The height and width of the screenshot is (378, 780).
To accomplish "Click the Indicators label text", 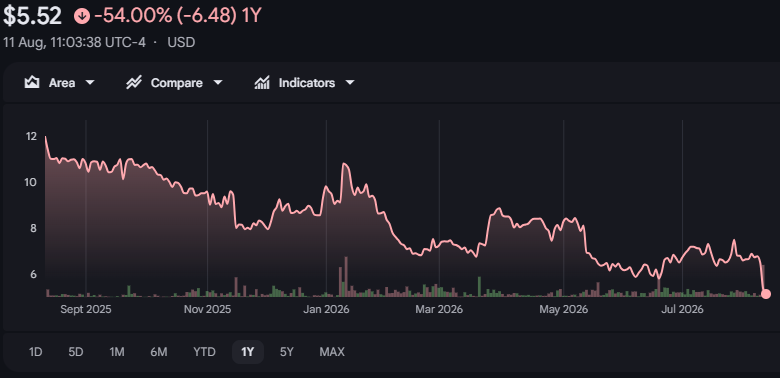I will (306, 83).
